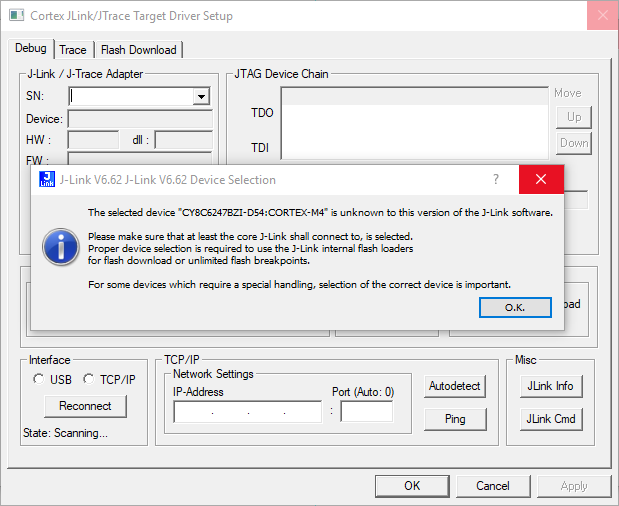The image size is (619, 506).
Task: Open JLink Cmd
Action: pos(551,419)
